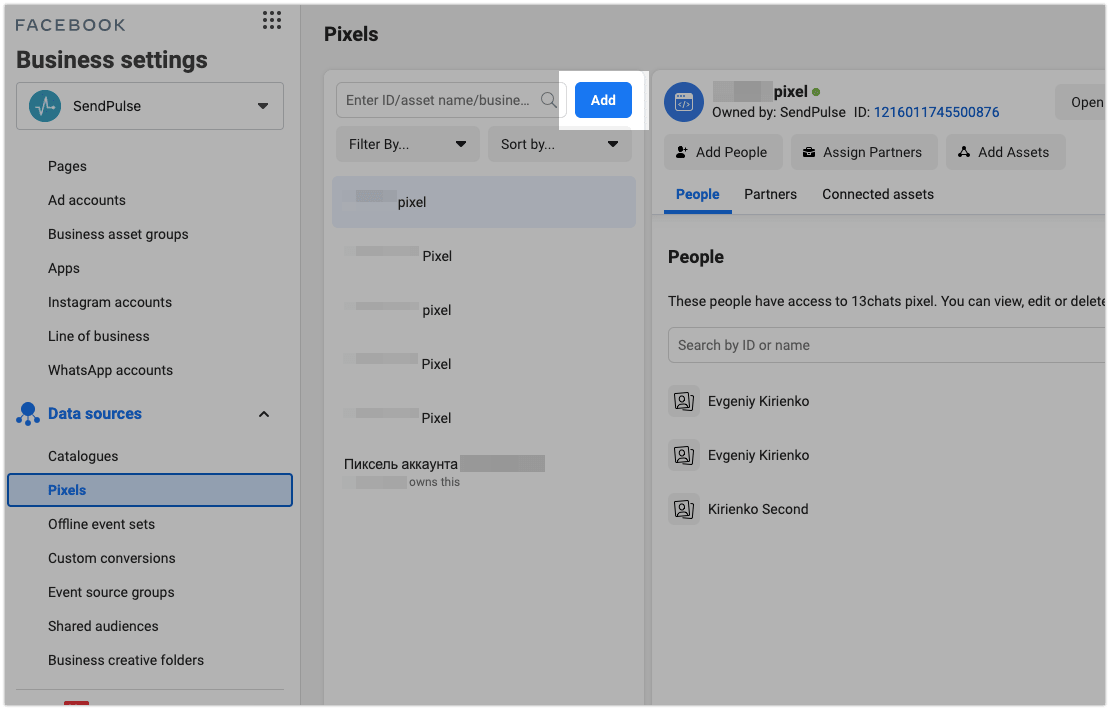
Task: Open the Sort by dropdown
Action: click(x=559, y=144)
